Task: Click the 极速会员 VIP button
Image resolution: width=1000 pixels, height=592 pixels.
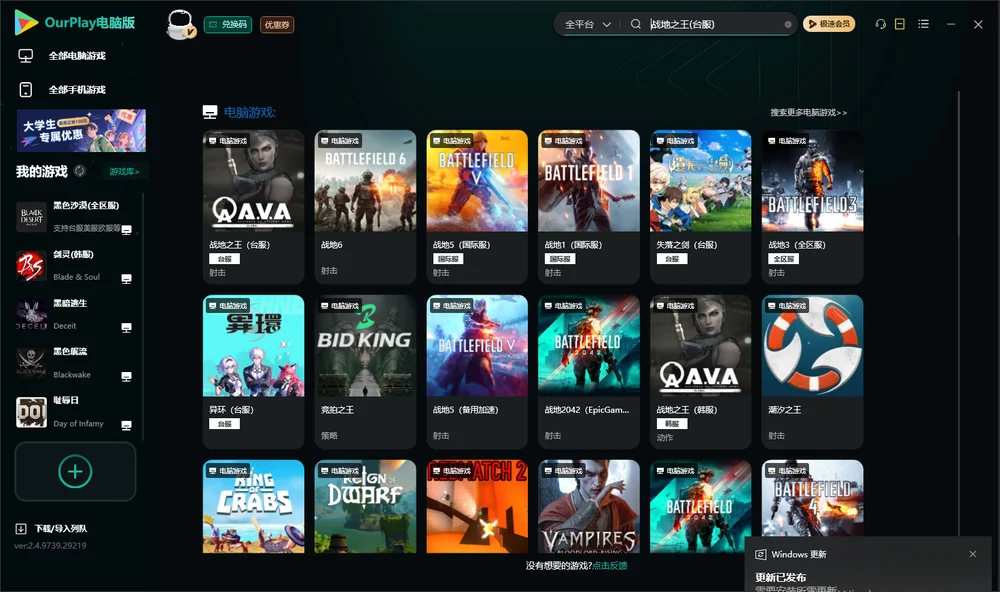Action: (x=829, y=24)
